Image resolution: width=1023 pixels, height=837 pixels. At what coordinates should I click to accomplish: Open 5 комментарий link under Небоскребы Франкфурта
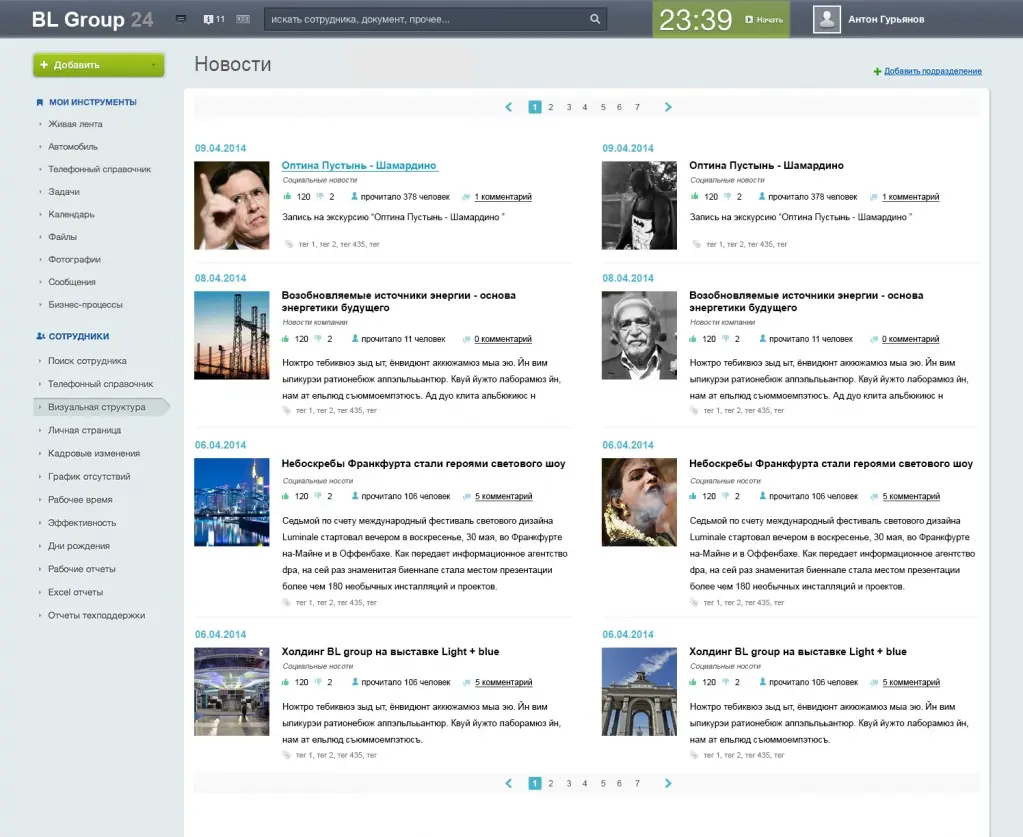coord(503,496)
